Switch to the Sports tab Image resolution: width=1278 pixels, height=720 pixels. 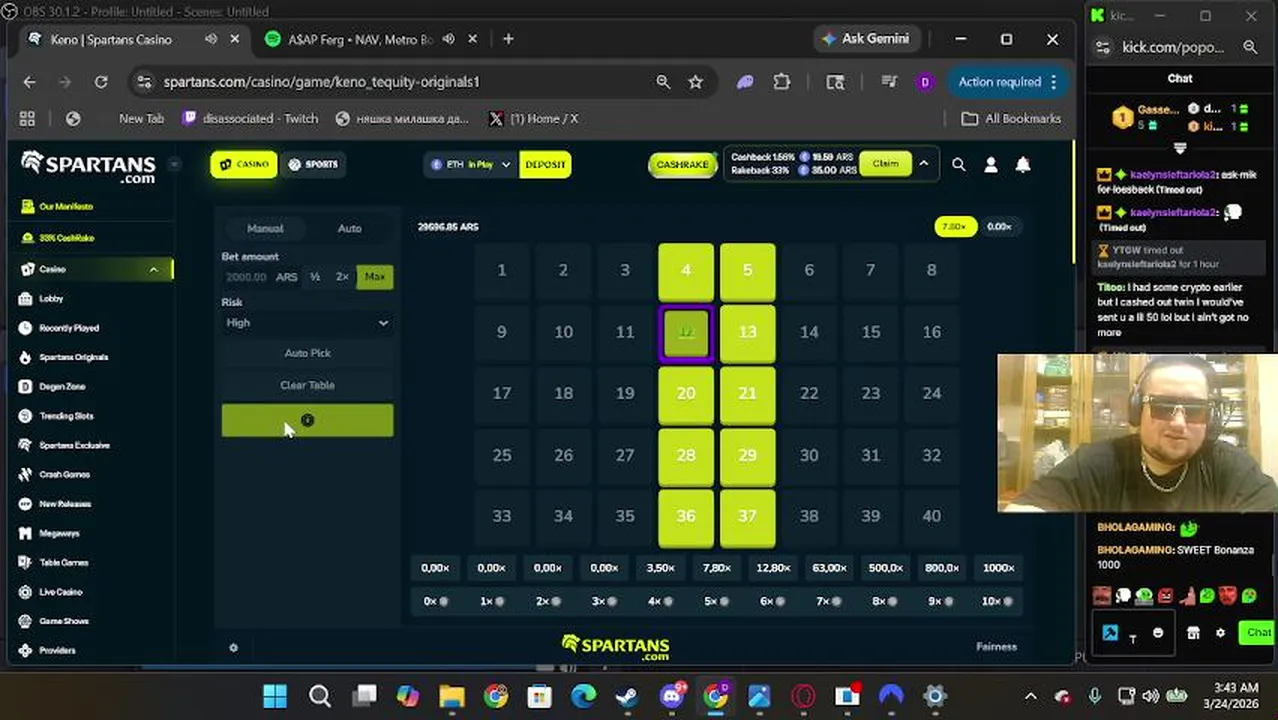pyautogui.click(x=313, y=165)
